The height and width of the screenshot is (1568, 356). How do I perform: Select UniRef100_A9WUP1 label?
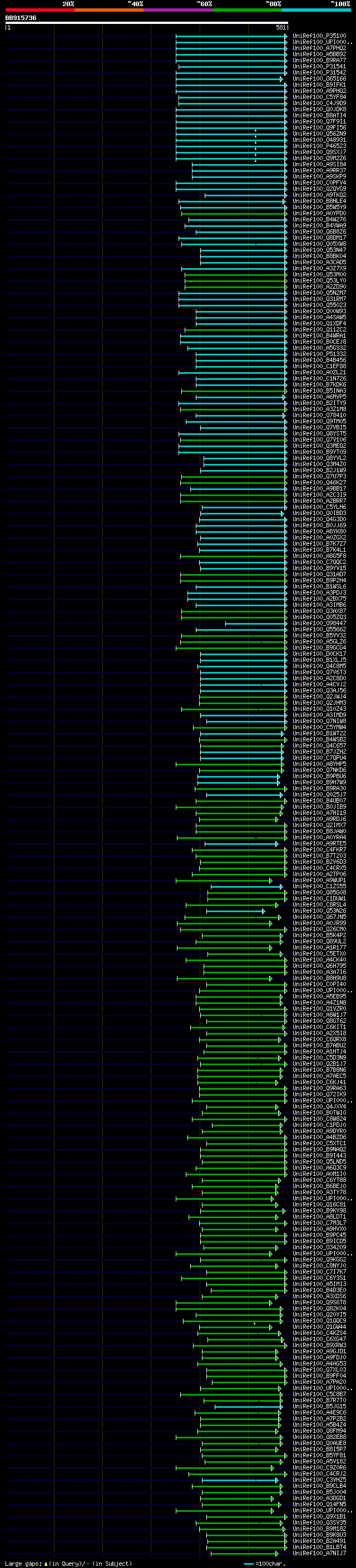click(319, 880)
